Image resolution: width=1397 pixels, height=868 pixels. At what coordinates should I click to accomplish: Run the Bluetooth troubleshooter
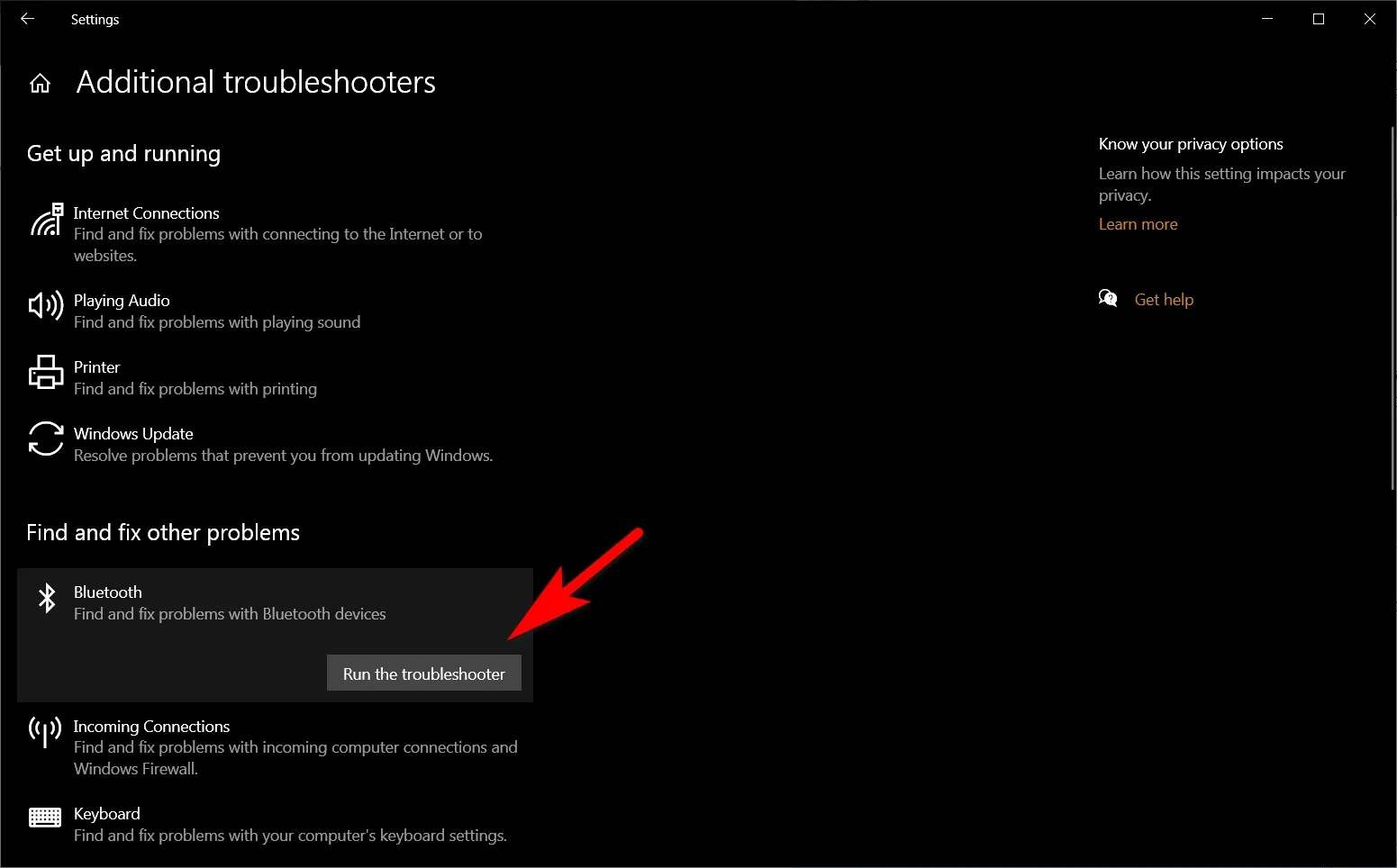tap(423, 674)
